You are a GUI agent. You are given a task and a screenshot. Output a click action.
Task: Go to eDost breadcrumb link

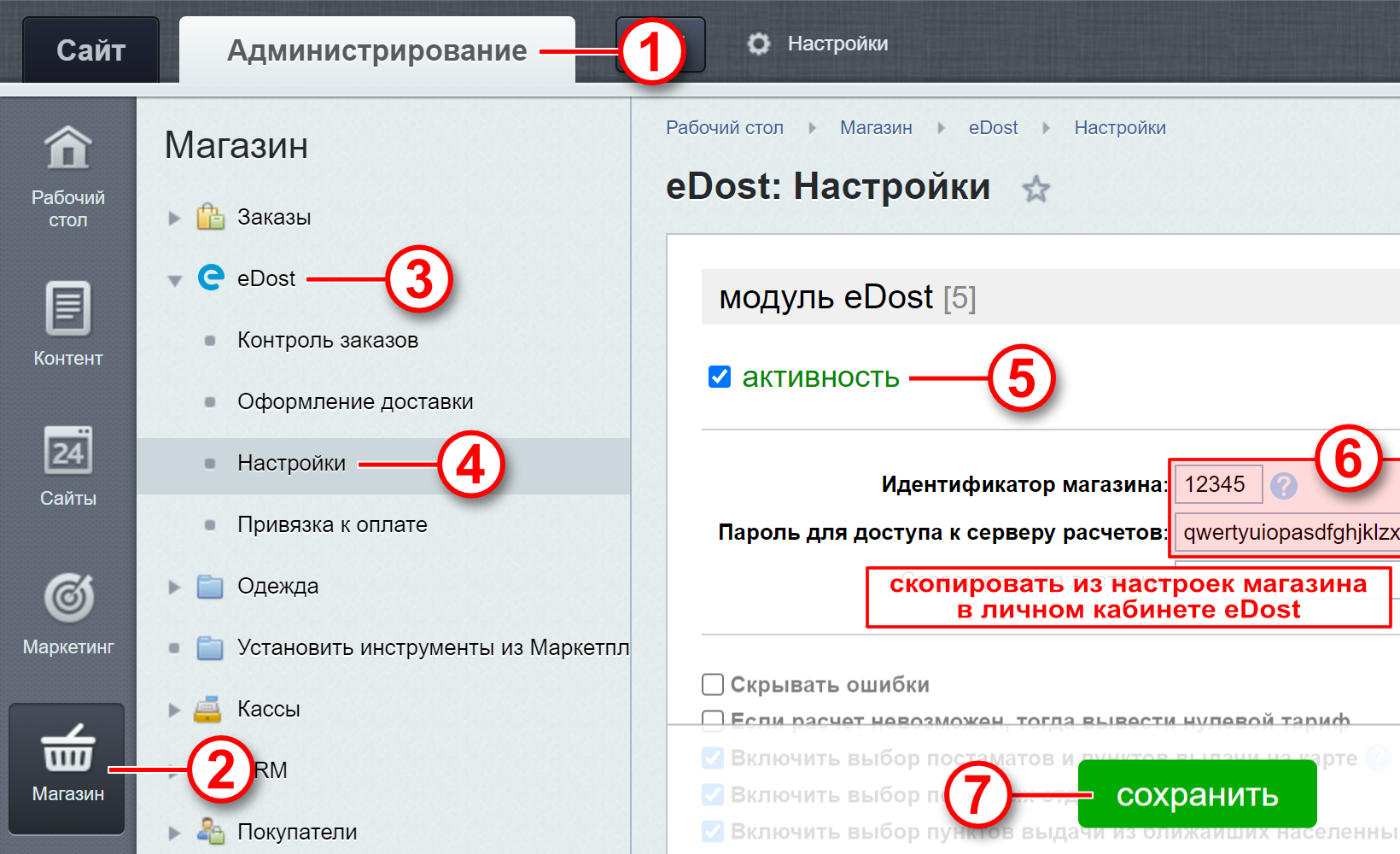point(993,127)
